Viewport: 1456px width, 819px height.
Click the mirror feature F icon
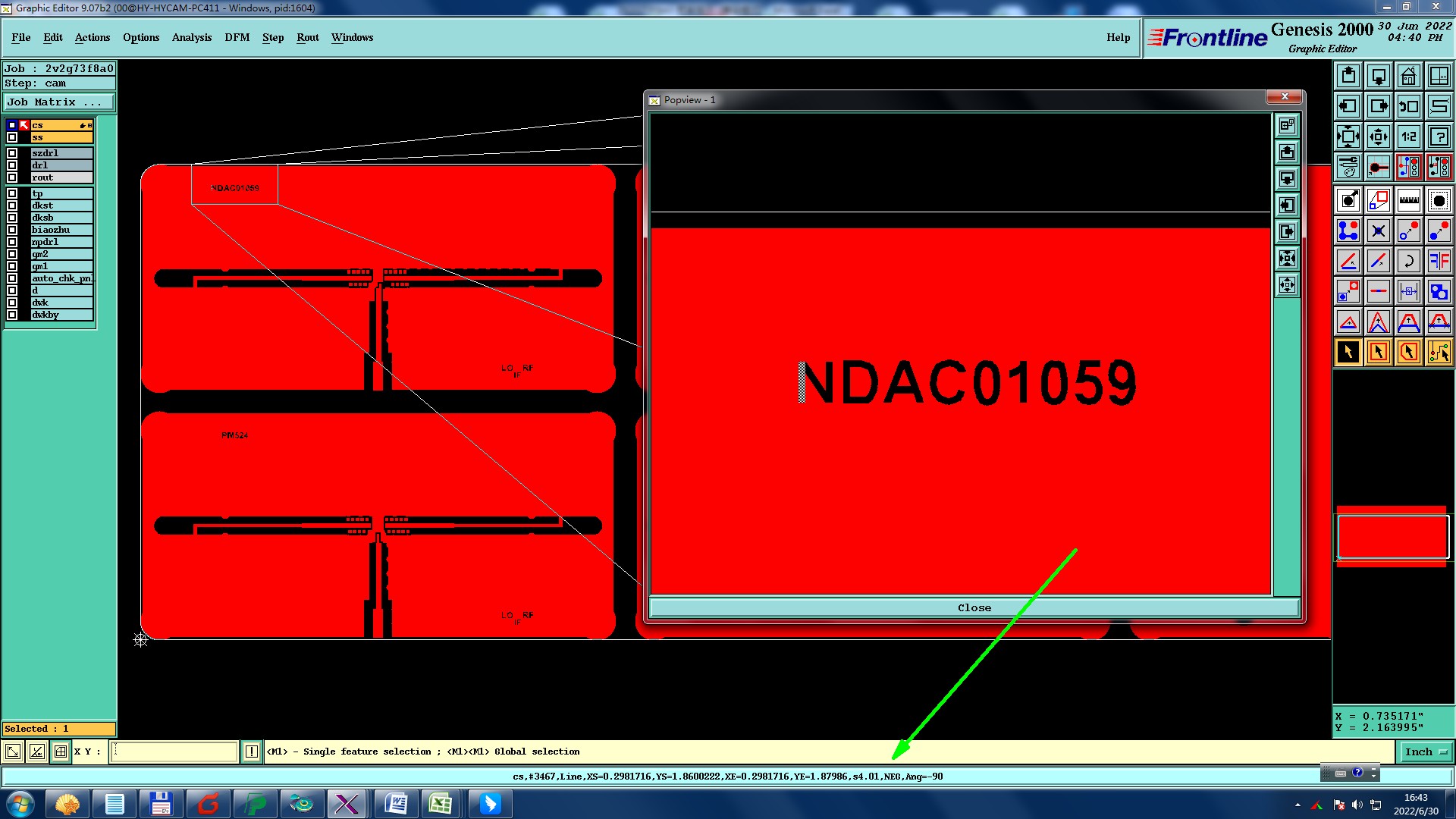pos(1439,261)
